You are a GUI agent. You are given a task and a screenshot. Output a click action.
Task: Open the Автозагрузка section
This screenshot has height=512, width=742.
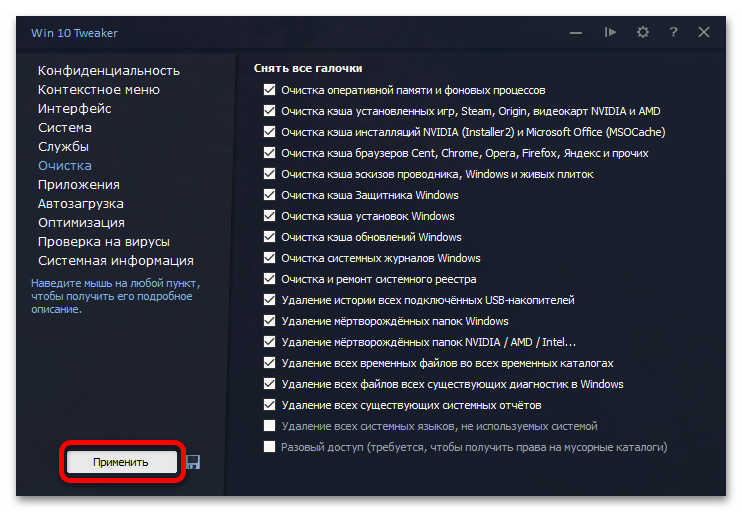tap(81, 203)
